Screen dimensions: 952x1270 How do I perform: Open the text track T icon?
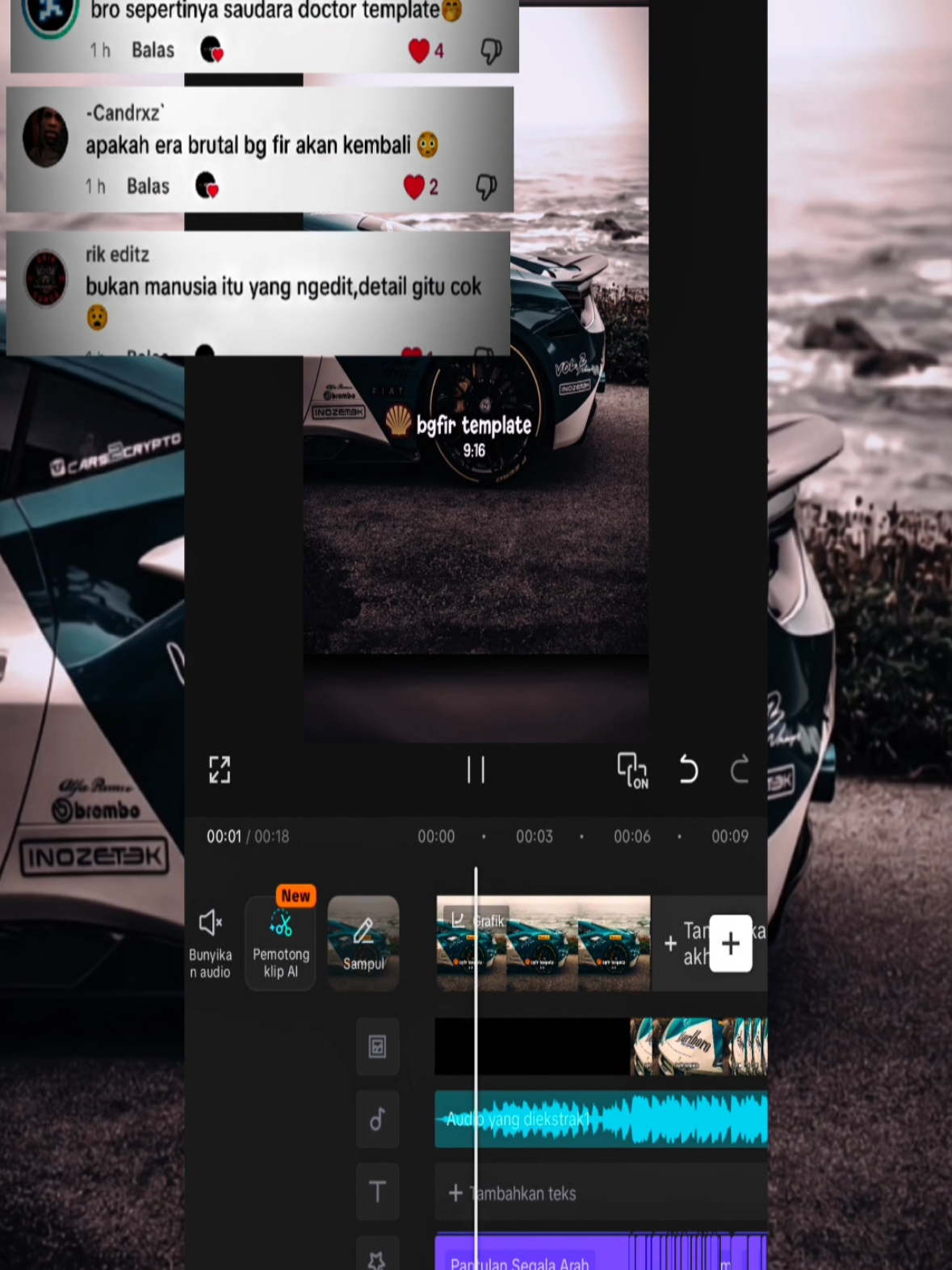pos(377,1192)
